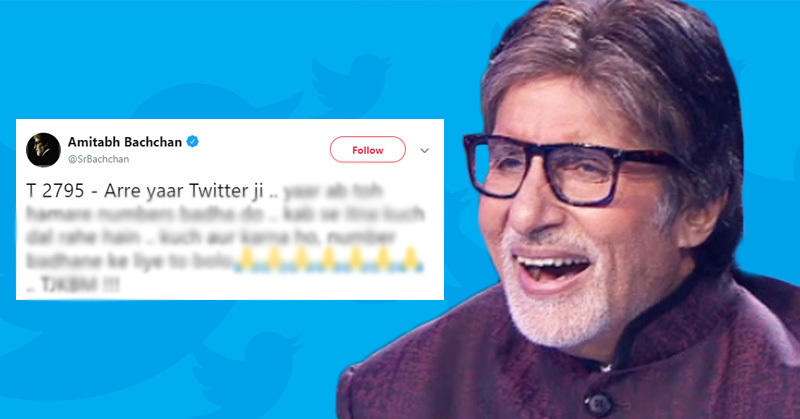Click the middle folded hands emoji

coord(328,260)
